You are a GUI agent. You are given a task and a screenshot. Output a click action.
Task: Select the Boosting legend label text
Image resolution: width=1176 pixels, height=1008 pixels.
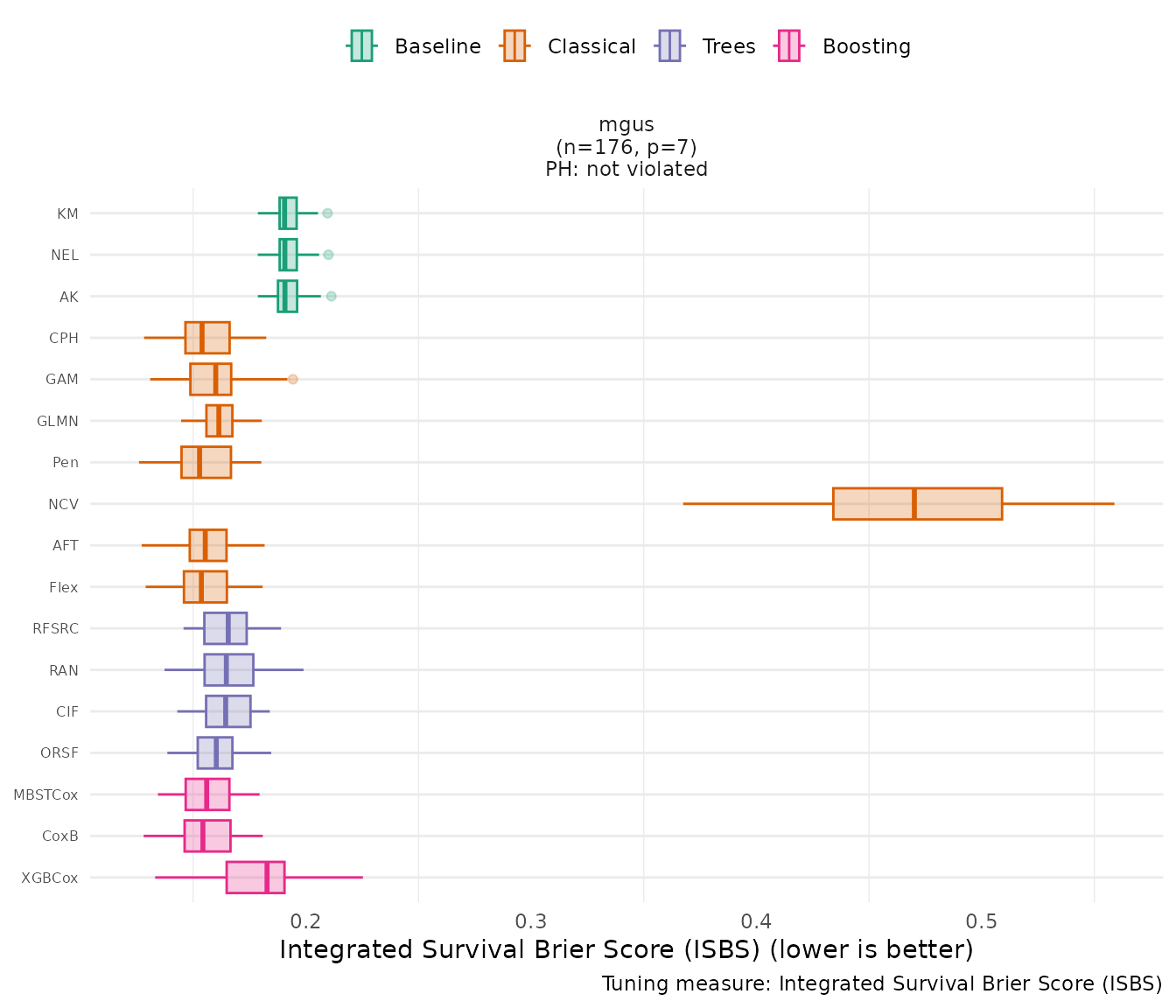866,47
